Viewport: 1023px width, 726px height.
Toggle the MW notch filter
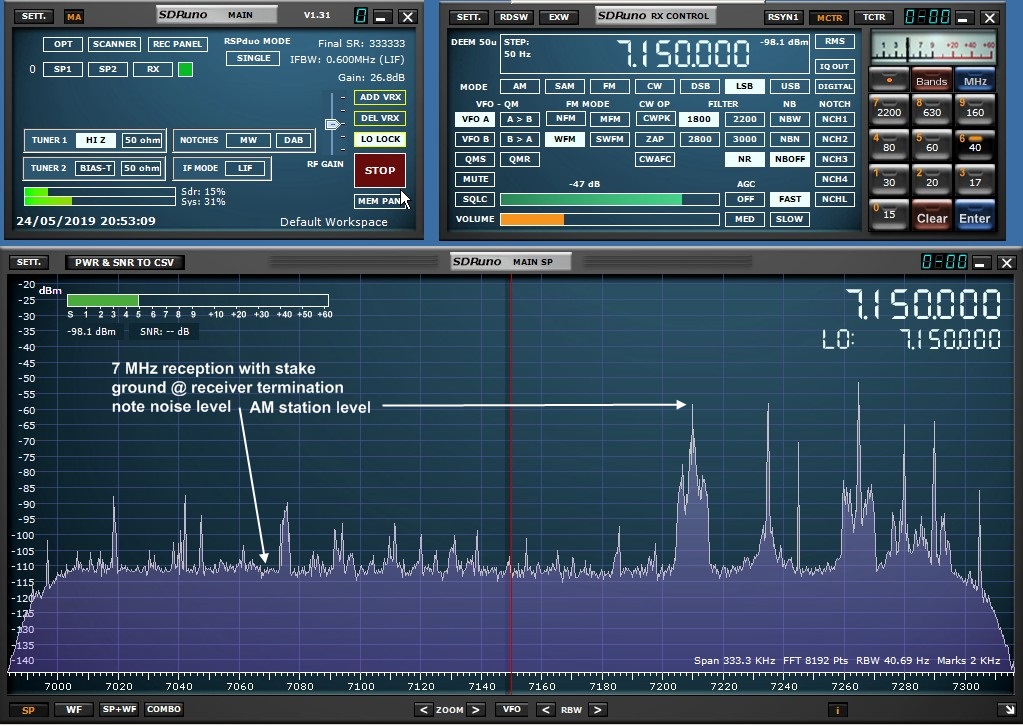(x=248, y=140)
